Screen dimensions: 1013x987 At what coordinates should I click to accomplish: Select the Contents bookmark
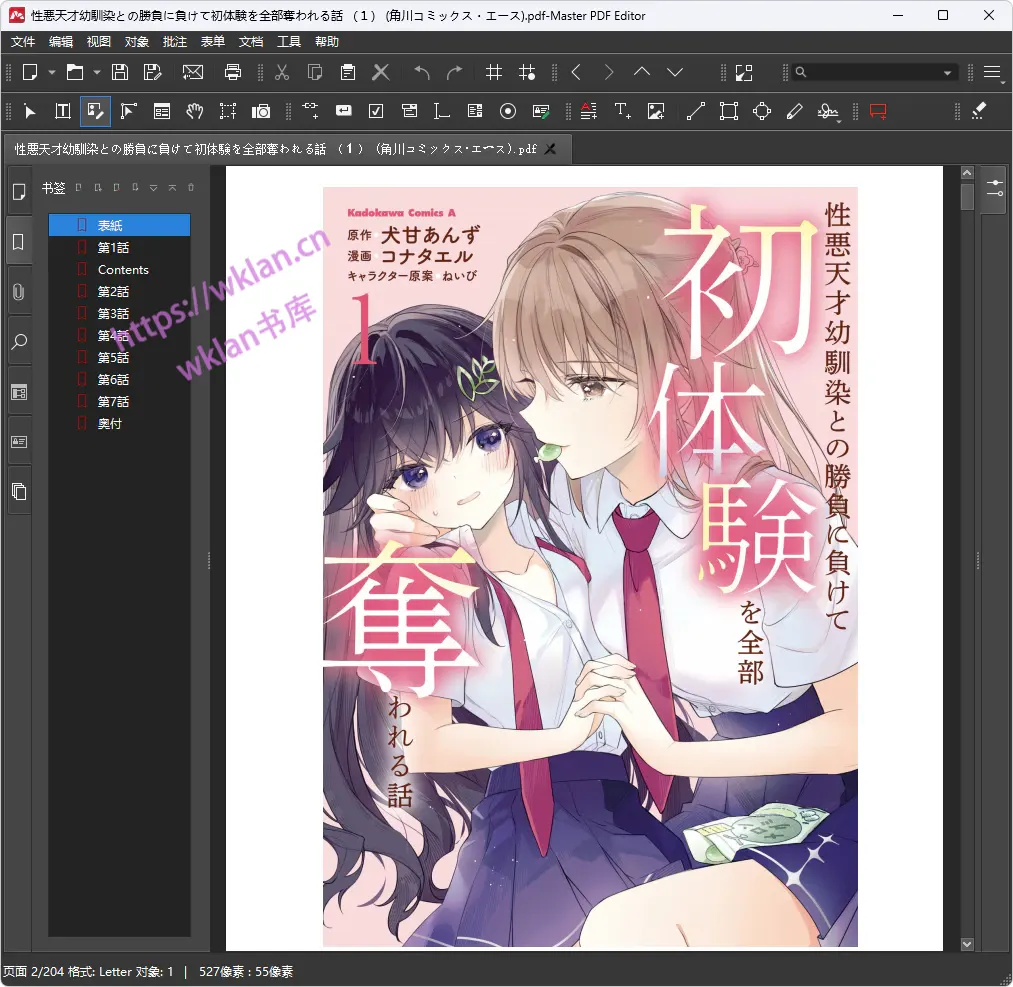pos(123,270)
